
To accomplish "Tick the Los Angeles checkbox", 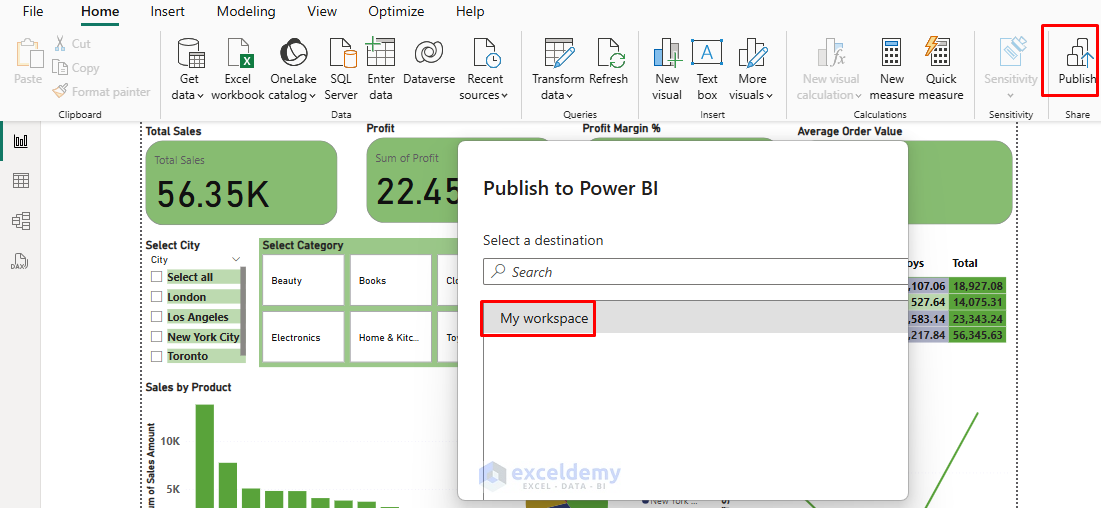I will [x=157, y=317].
